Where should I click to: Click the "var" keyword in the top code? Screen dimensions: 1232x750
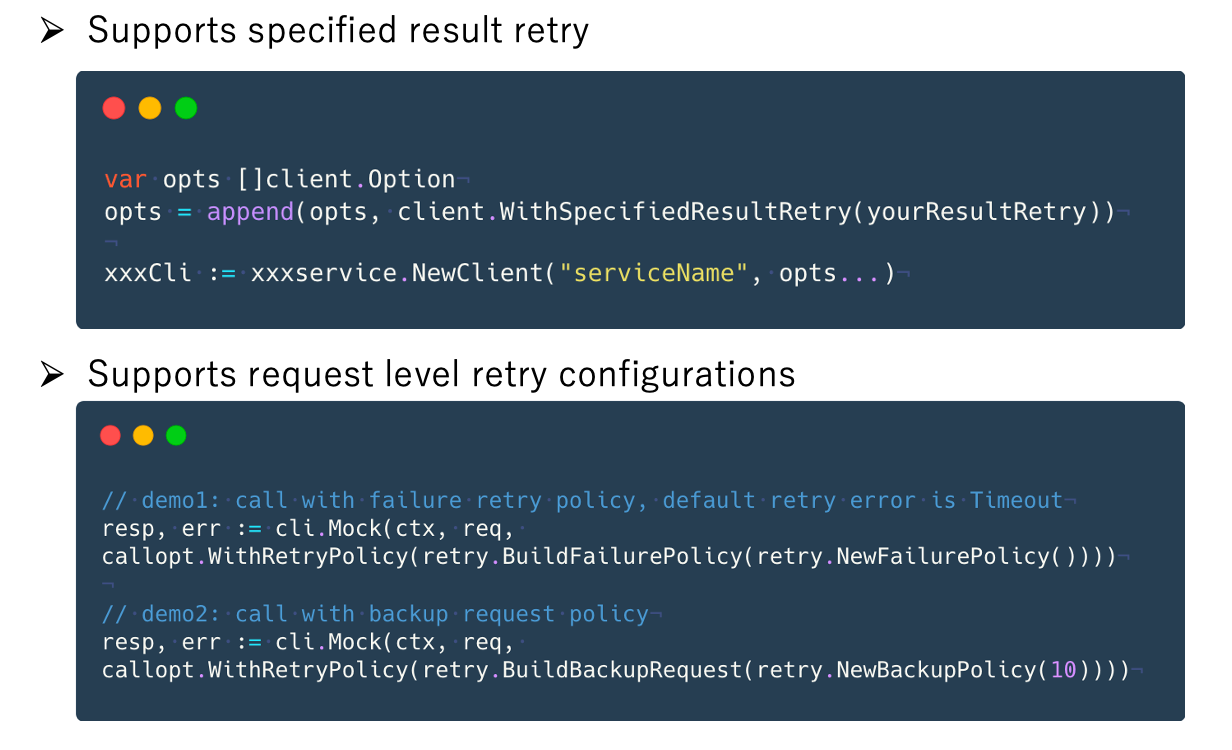125,180
